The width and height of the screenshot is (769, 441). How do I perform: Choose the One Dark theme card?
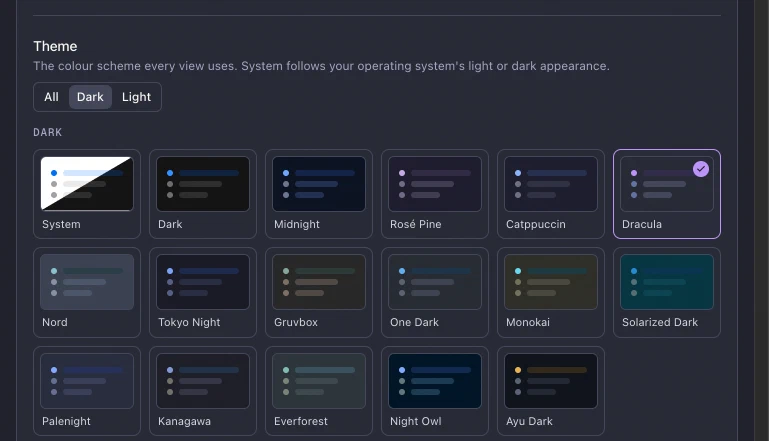tap(435, 292)
